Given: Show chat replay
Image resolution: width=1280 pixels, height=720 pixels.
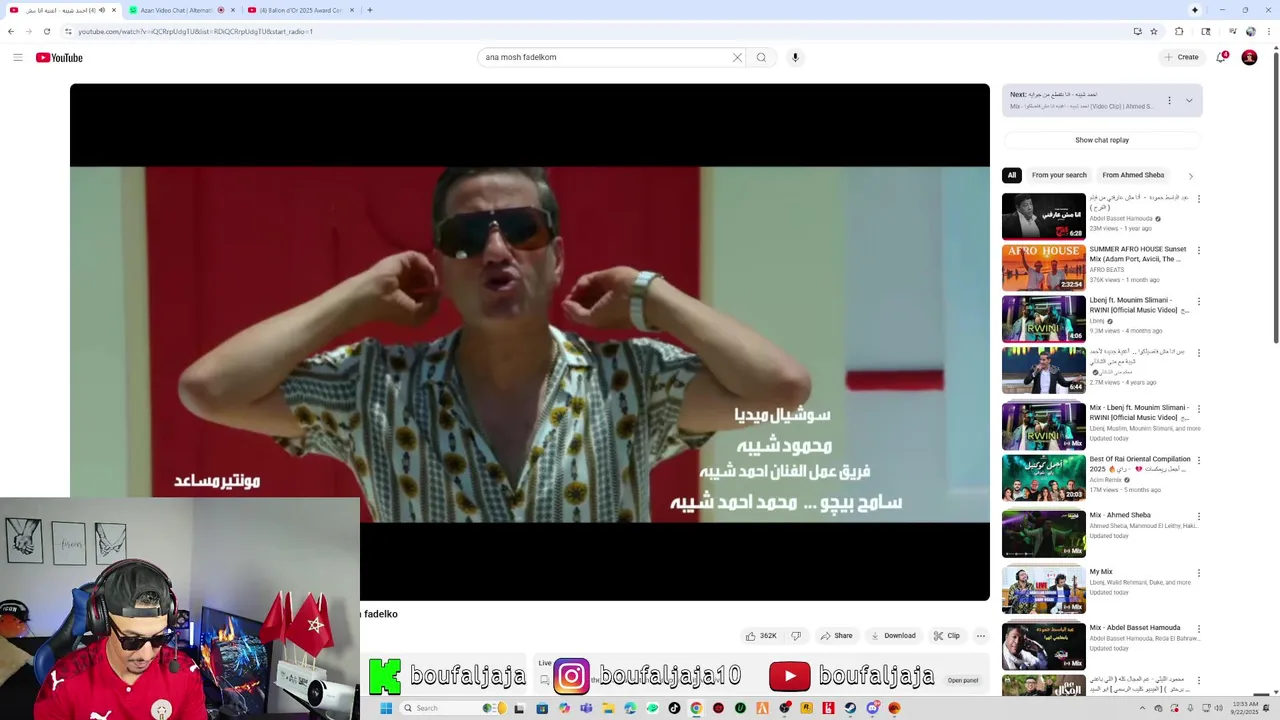Looking at the screenshot, I should [1102, 140].
